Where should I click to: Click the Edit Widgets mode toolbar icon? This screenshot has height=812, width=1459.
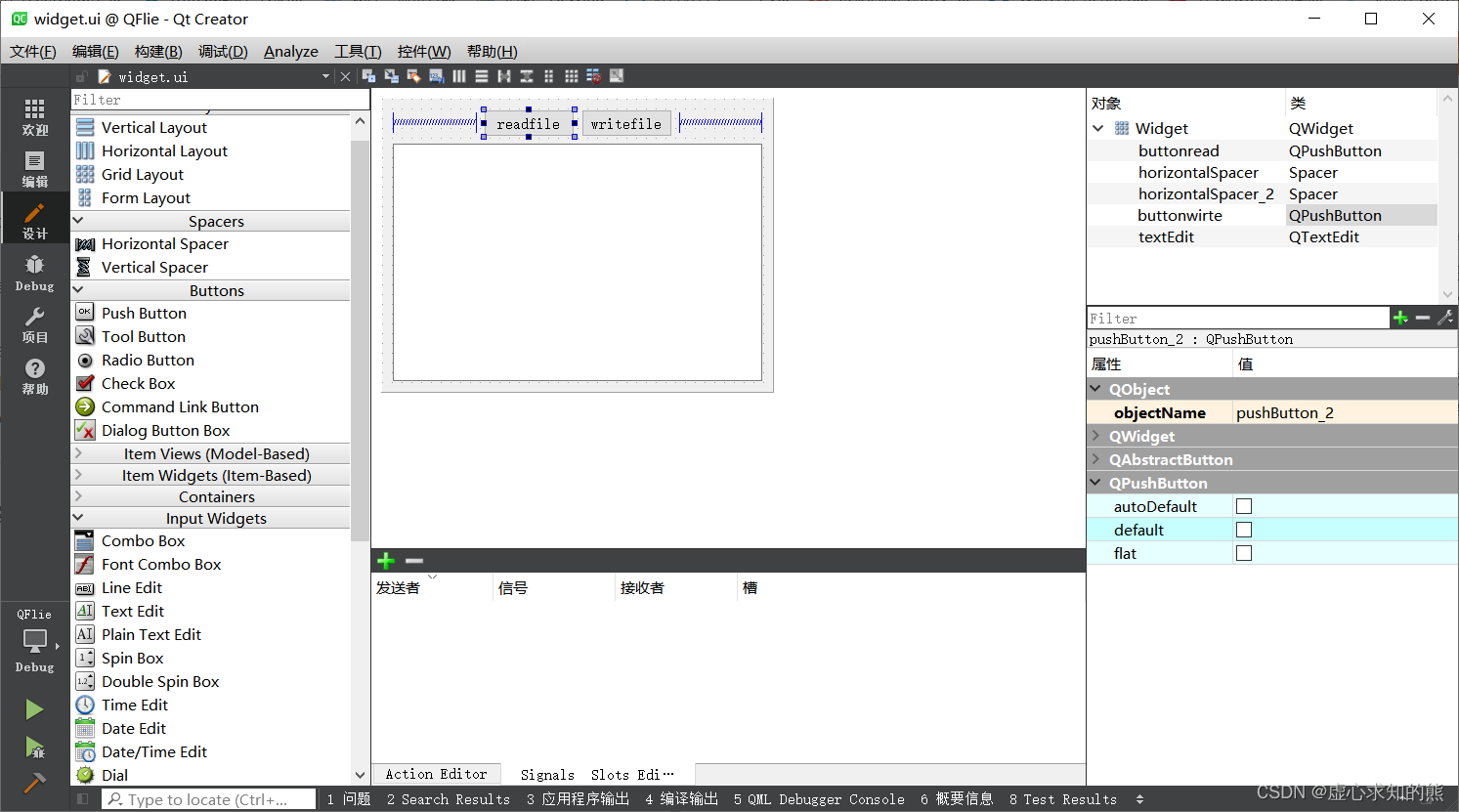click(368, 76)
